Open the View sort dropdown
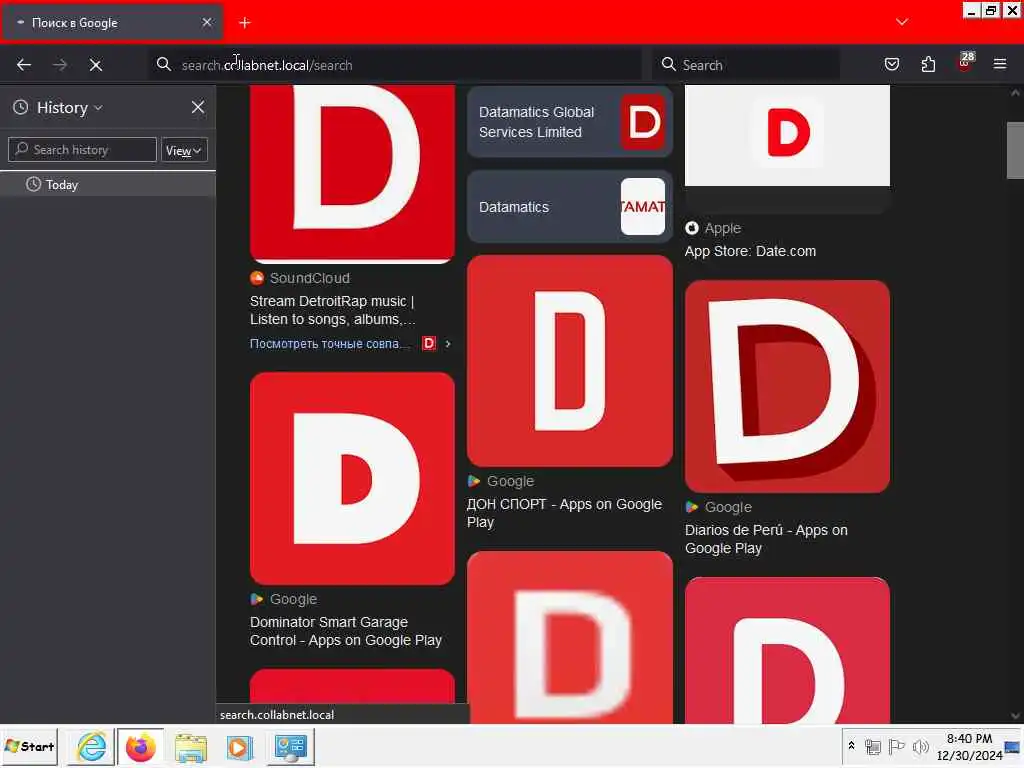The width and height of the screenshot is (1024, 768). point(184,150)
